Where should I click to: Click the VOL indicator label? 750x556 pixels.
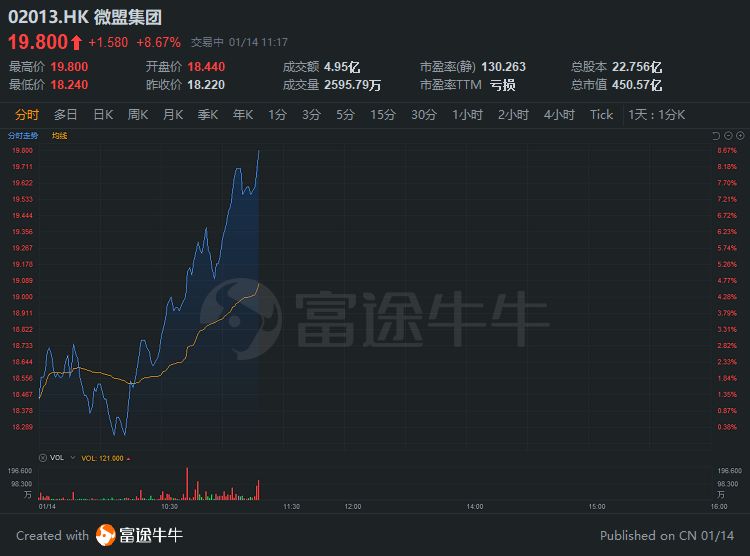[x=57, y=458]
